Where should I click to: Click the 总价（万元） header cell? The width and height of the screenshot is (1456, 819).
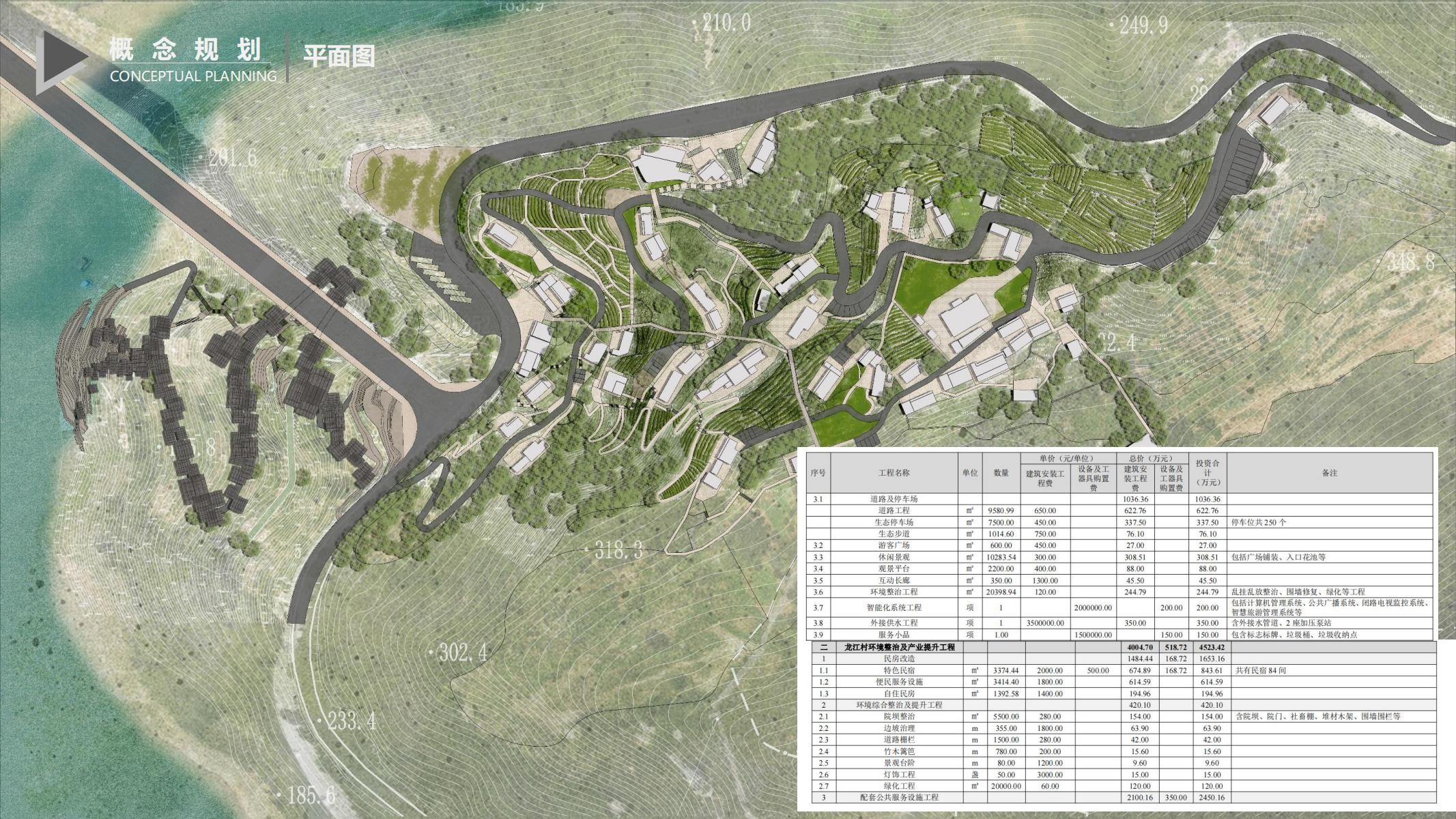tap(1152, 458)
